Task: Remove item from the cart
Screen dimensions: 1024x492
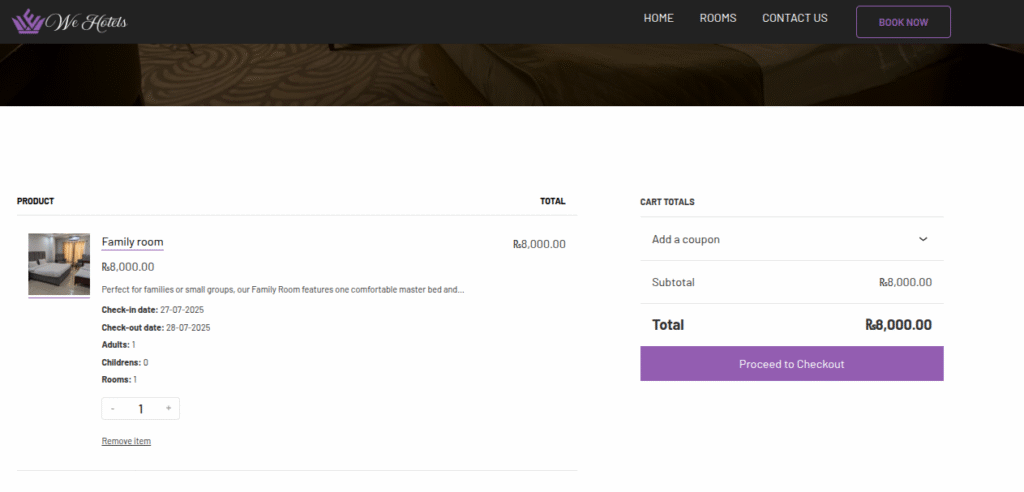Action: tap(126, 441)
